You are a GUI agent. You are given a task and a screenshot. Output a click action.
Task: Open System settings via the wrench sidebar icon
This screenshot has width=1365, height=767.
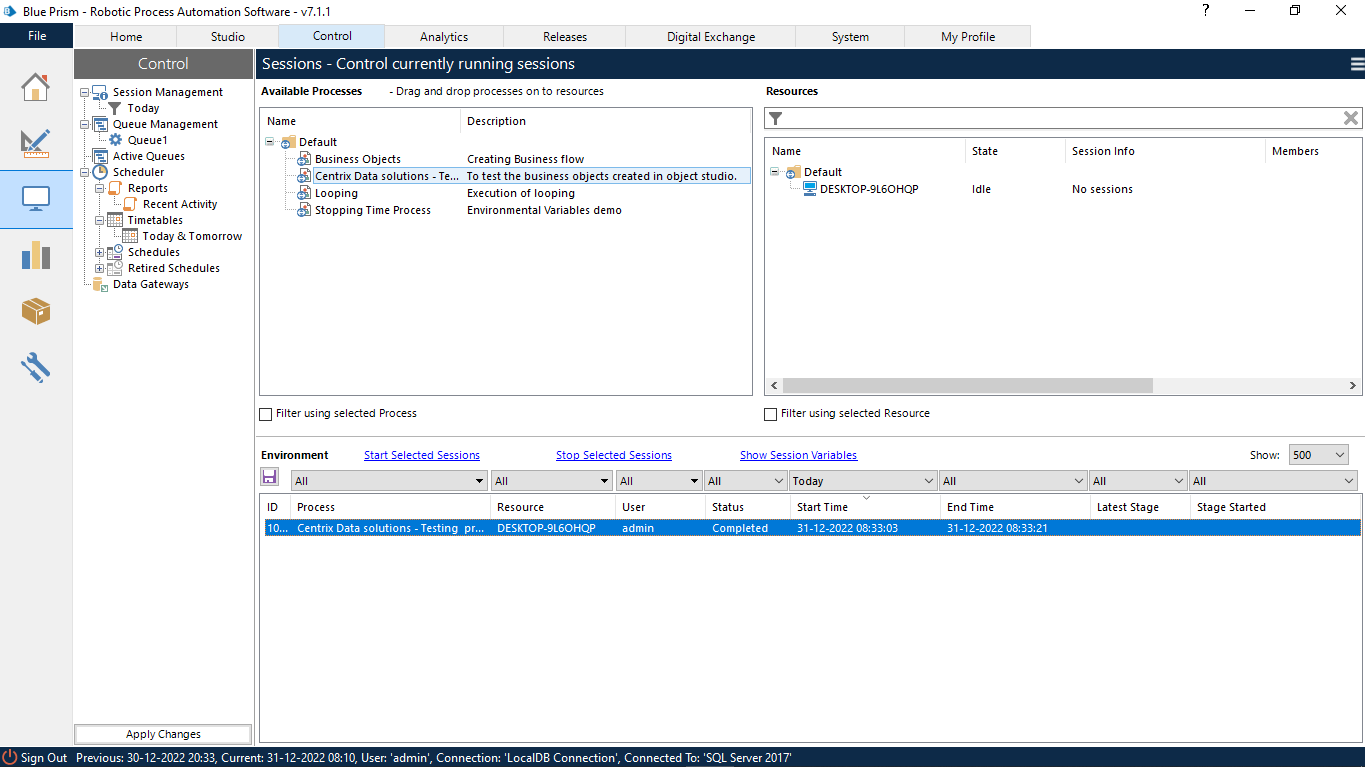36,367
